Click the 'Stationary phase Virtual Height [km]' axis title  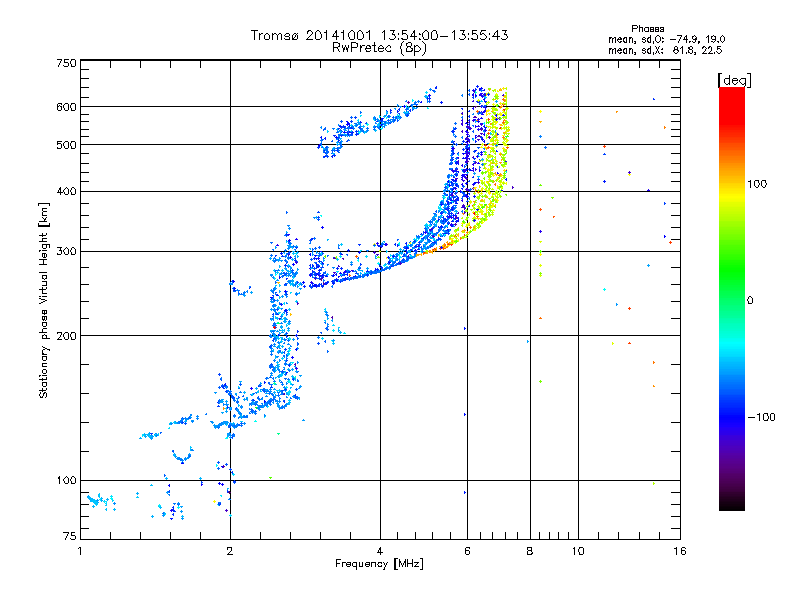(x=44, y=301)
